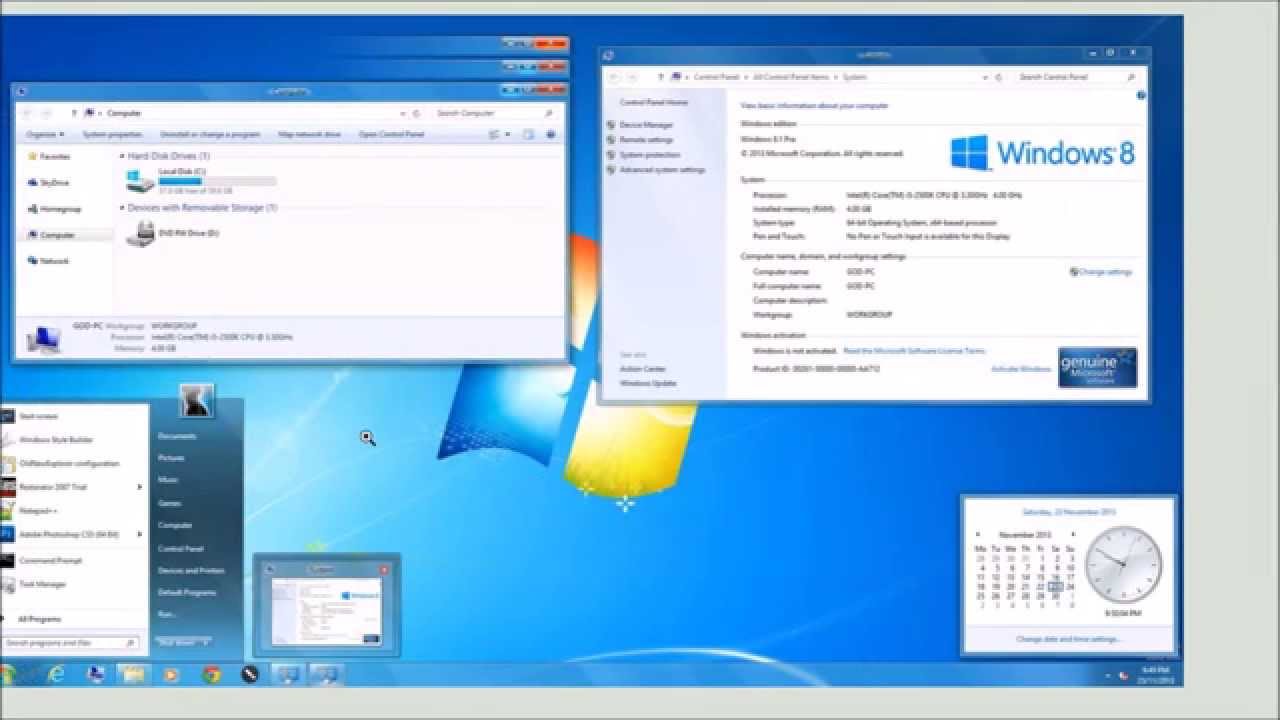This screenshot has height=720, width=1280.
Task: Open Advanced system settings link
Action: click(662, 170)
